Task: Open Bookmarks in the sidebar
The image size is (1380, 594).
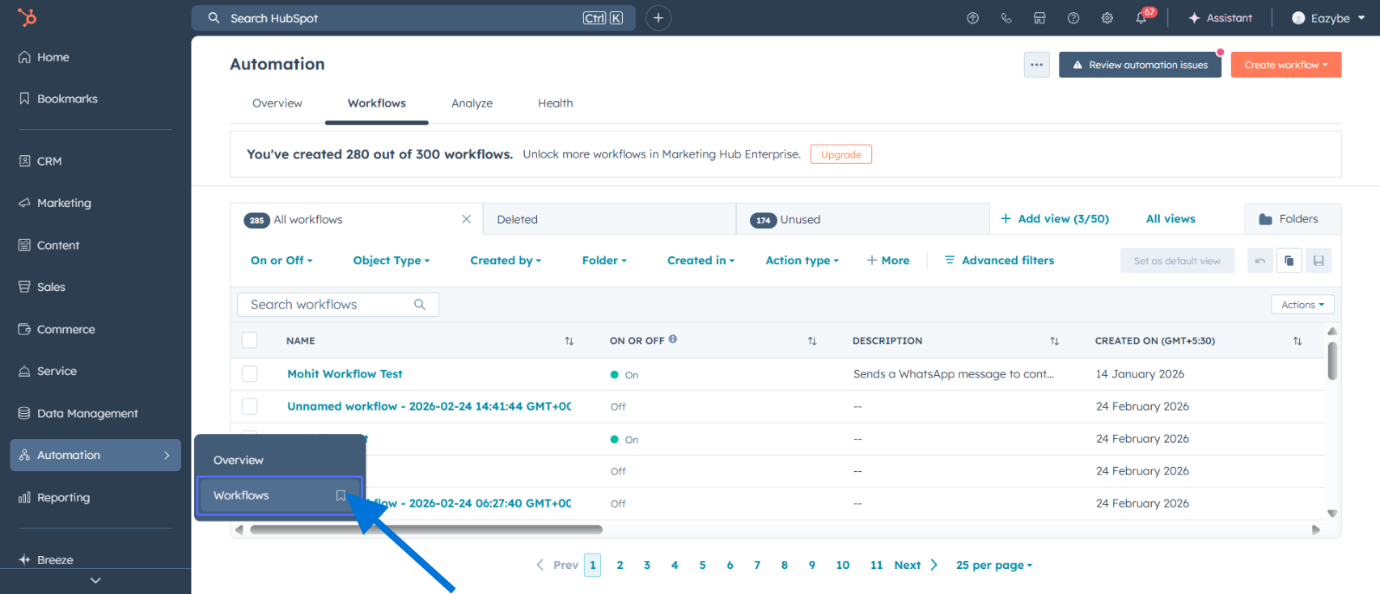Action: click(58, 99)
